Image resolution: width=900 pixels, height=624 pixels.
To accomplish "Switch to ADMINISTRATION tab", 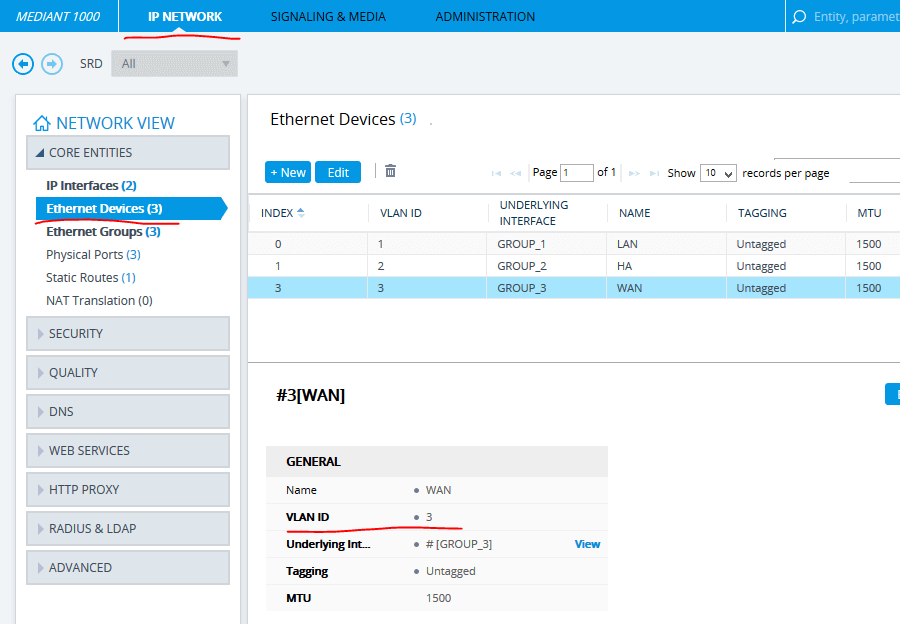I will pos(485,17).
